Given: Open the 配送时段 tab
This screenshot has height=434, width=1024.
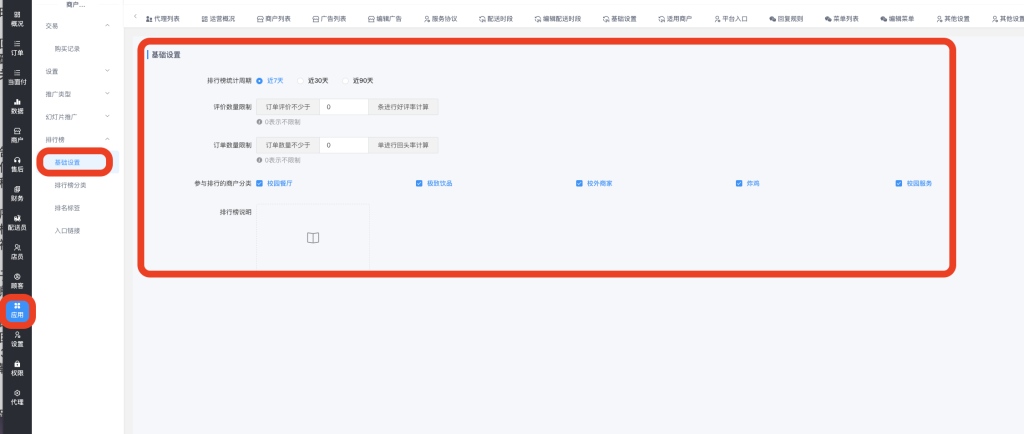Looking at the screenshot, I should pyautogui.click(x=495, y=18).
